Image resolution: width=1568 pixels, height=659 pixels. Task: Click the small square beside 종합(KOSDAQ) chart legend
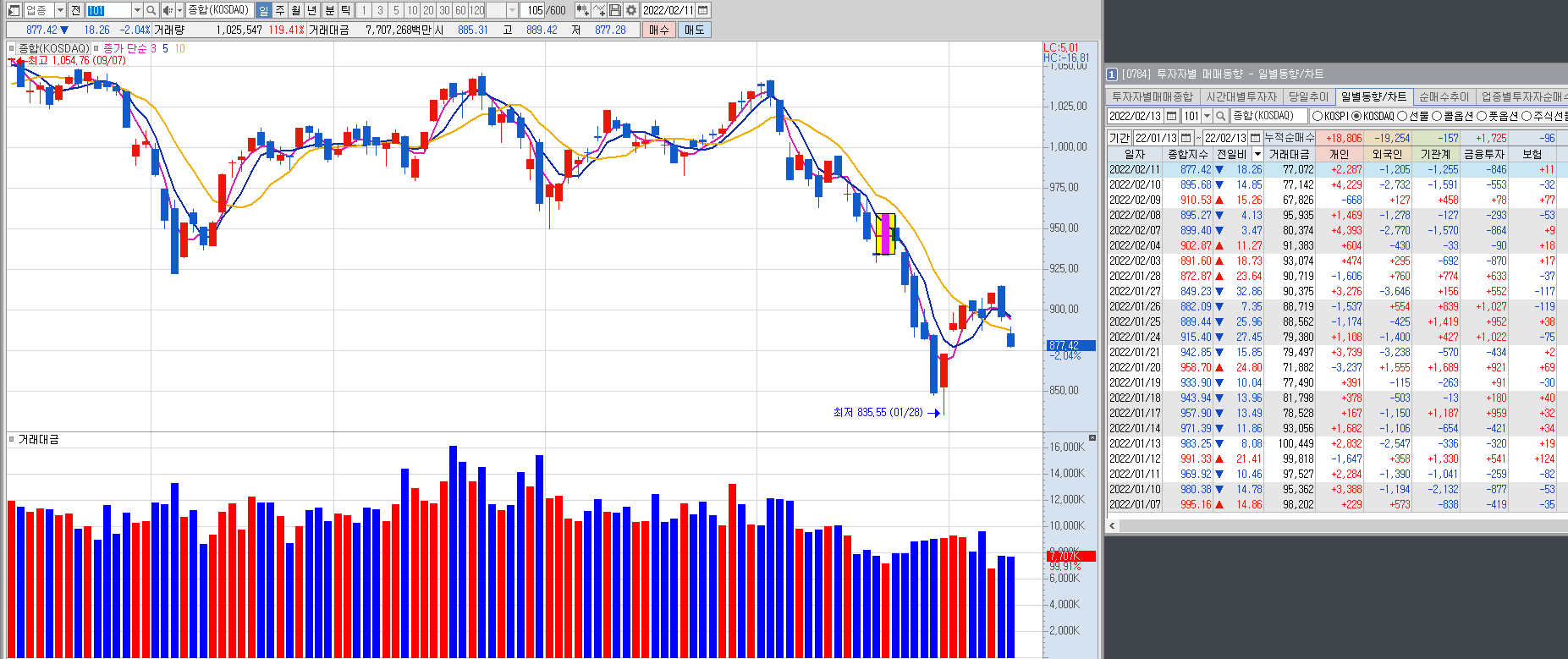[12, 48]
